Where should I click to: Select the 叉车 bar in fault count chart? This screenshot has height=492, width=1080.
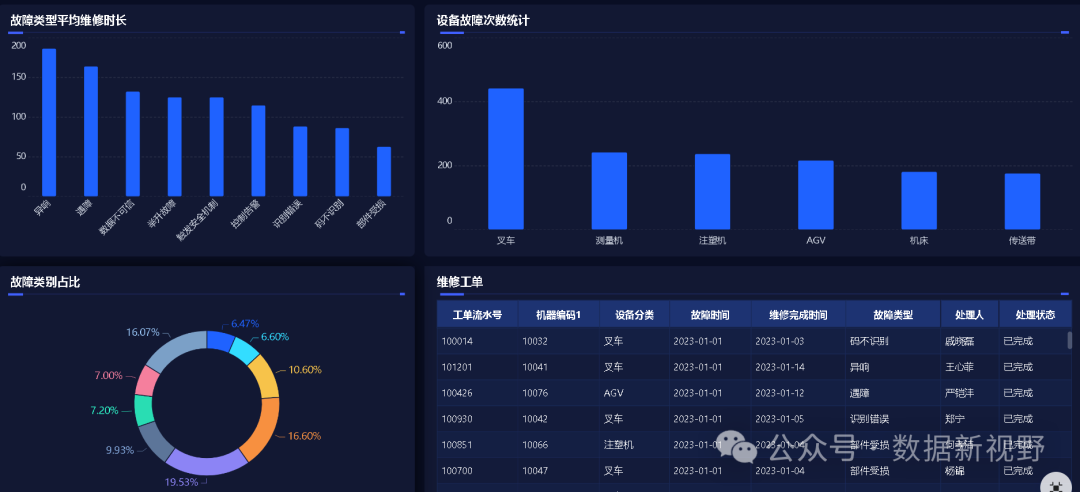506,158
